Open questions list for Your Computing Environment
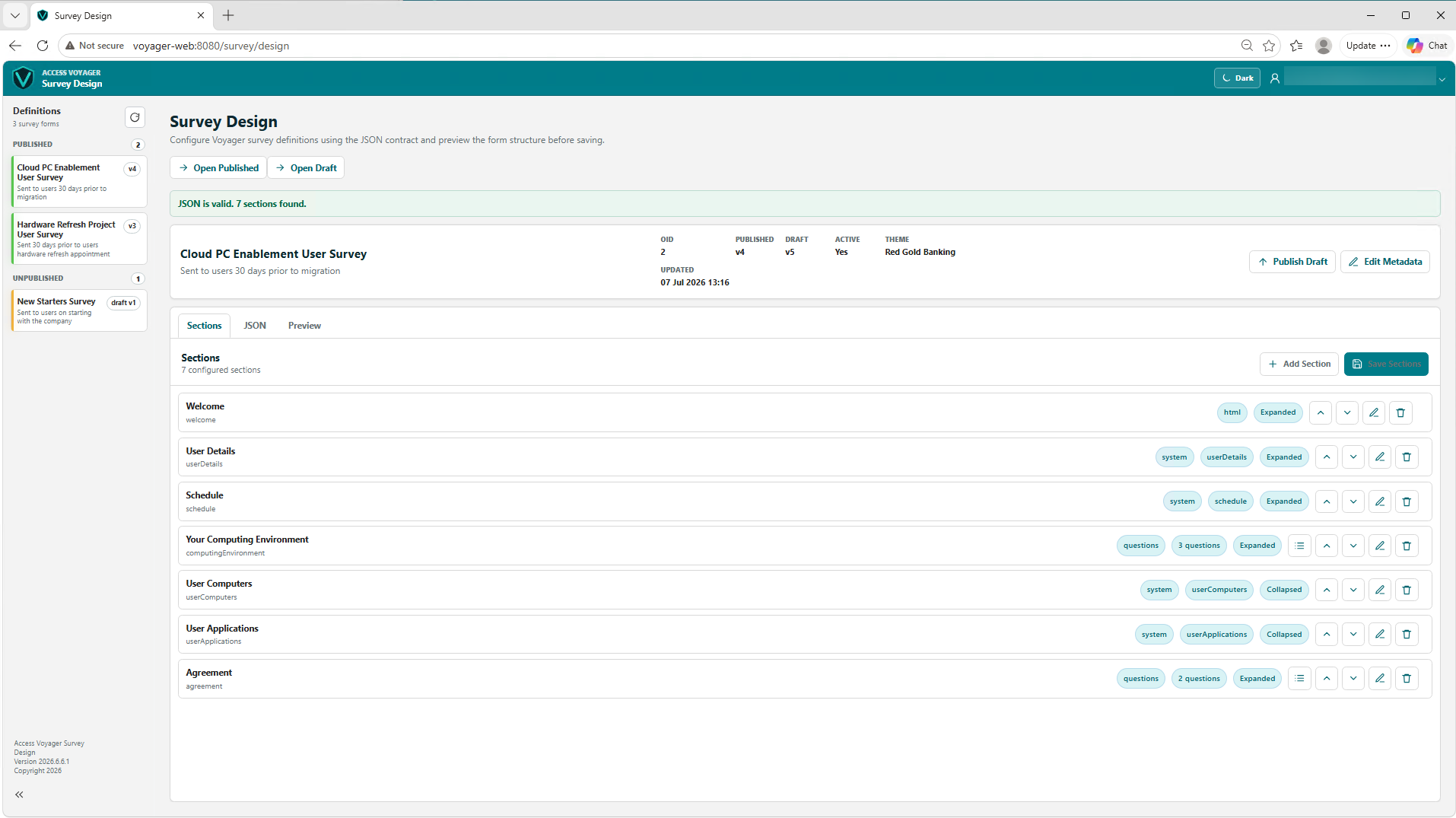Viewport: 1456px width, 818px height. click(x=1300, y=546)
